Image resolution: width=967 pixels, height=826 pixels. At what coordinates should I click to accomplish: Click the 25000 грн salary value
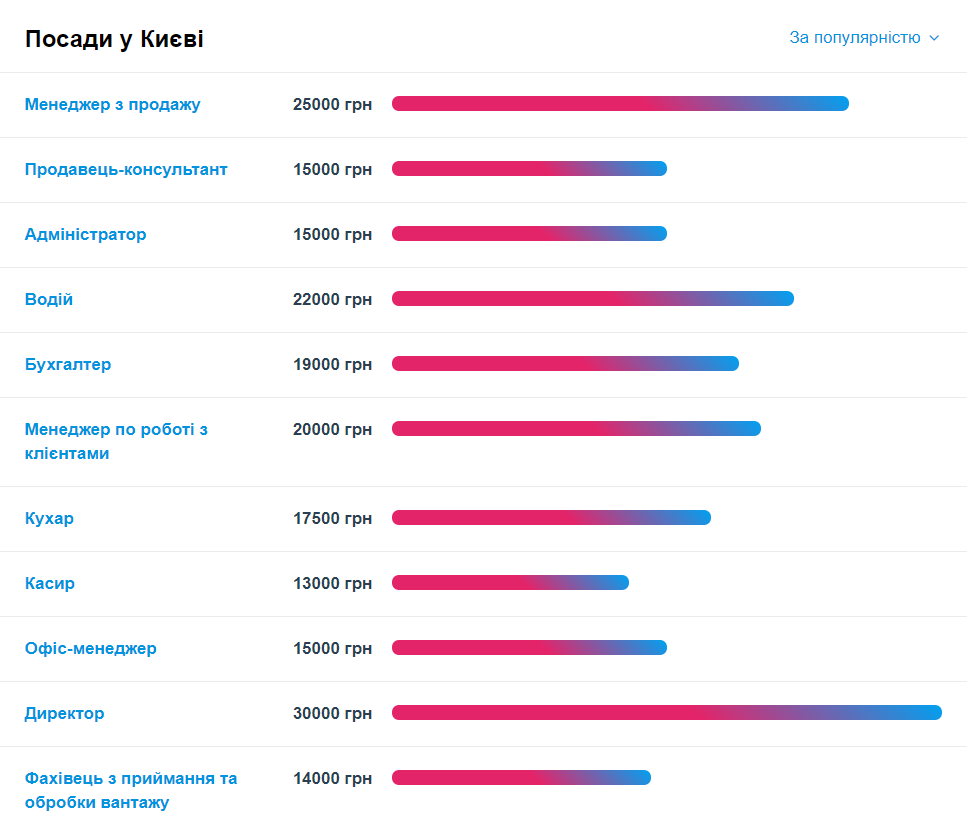[332, 104]
